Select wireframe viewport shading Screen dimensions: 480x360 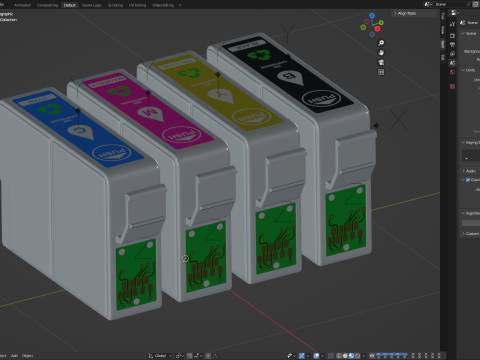coord(339,356)
